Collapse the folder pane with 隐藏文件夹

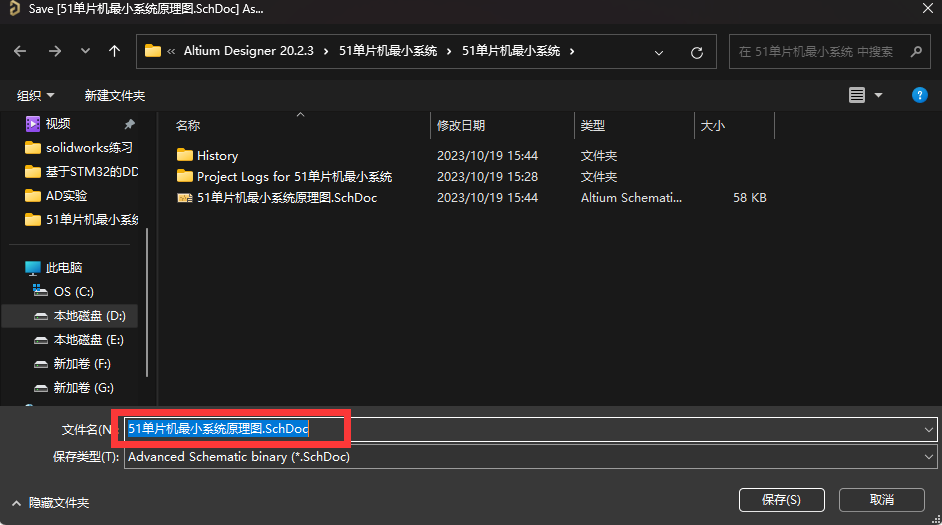click(50, 502)
